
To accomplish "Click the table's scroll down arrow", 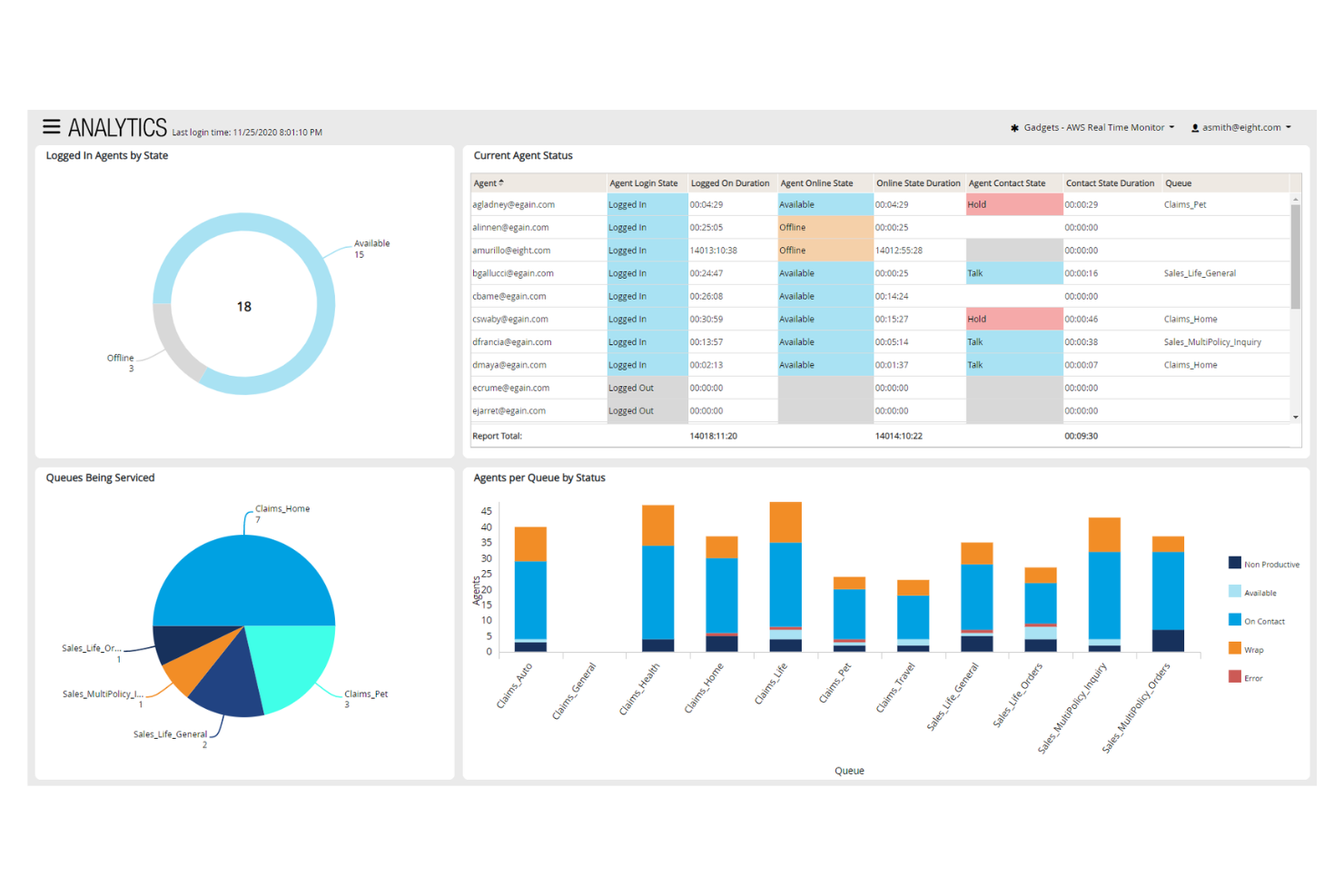I will coord(1296,417).
